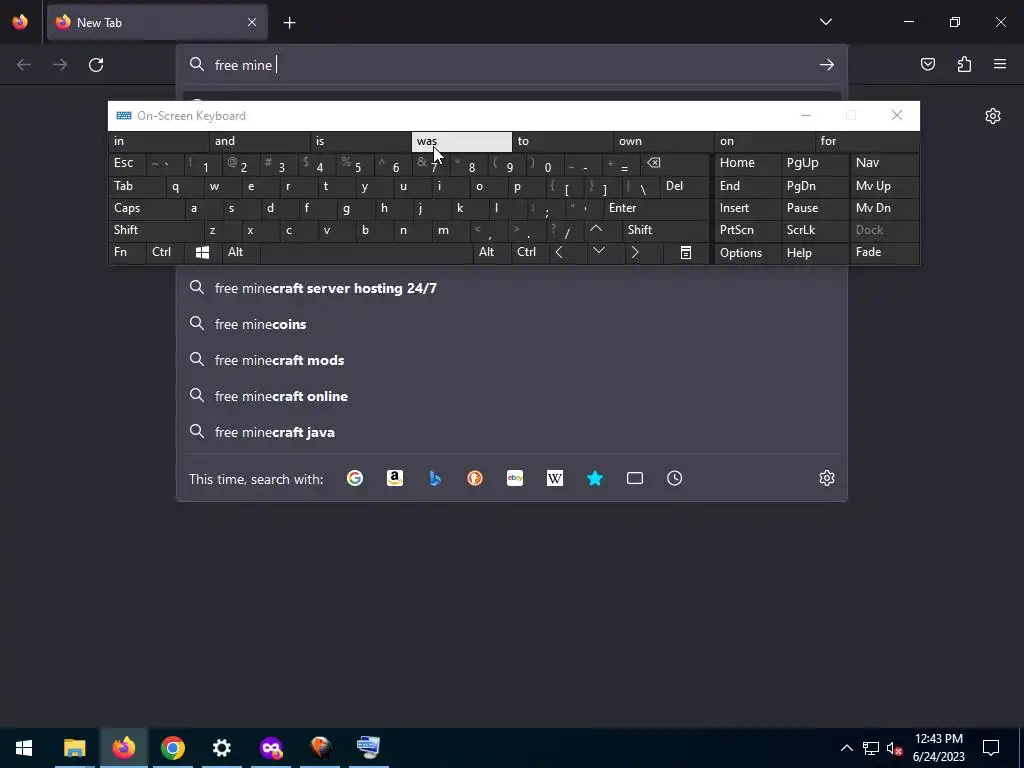
Task: Search with eBay this time
Action: tap(515, 478)
